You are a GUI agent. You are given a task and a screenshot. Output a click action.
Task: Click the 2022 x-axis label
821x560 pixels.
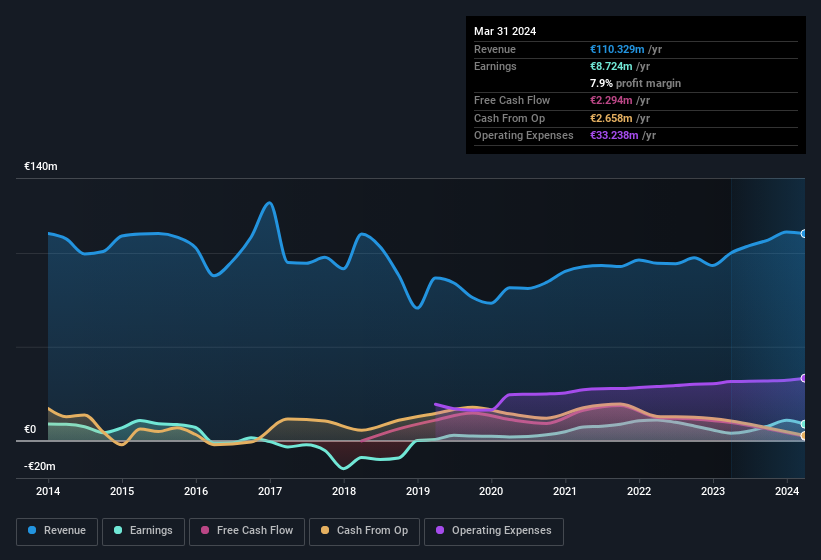[639, 491]
